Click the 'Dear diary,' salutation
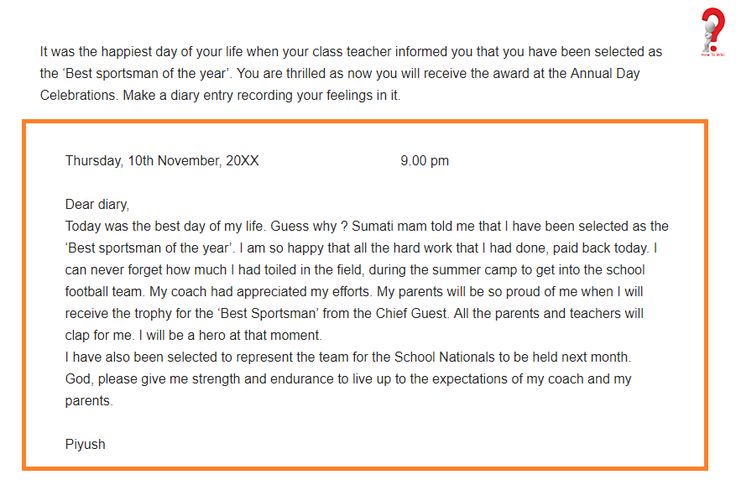Viewport: 736px width, 480px height. (97, 205)
